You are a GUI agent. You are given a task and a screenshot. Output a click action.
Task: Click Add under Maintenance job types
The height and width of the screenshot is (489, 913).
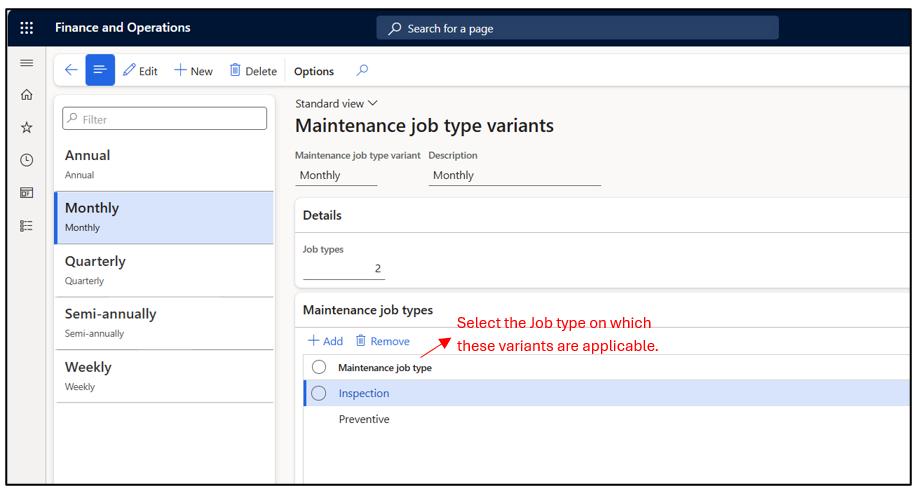(325, 341)
